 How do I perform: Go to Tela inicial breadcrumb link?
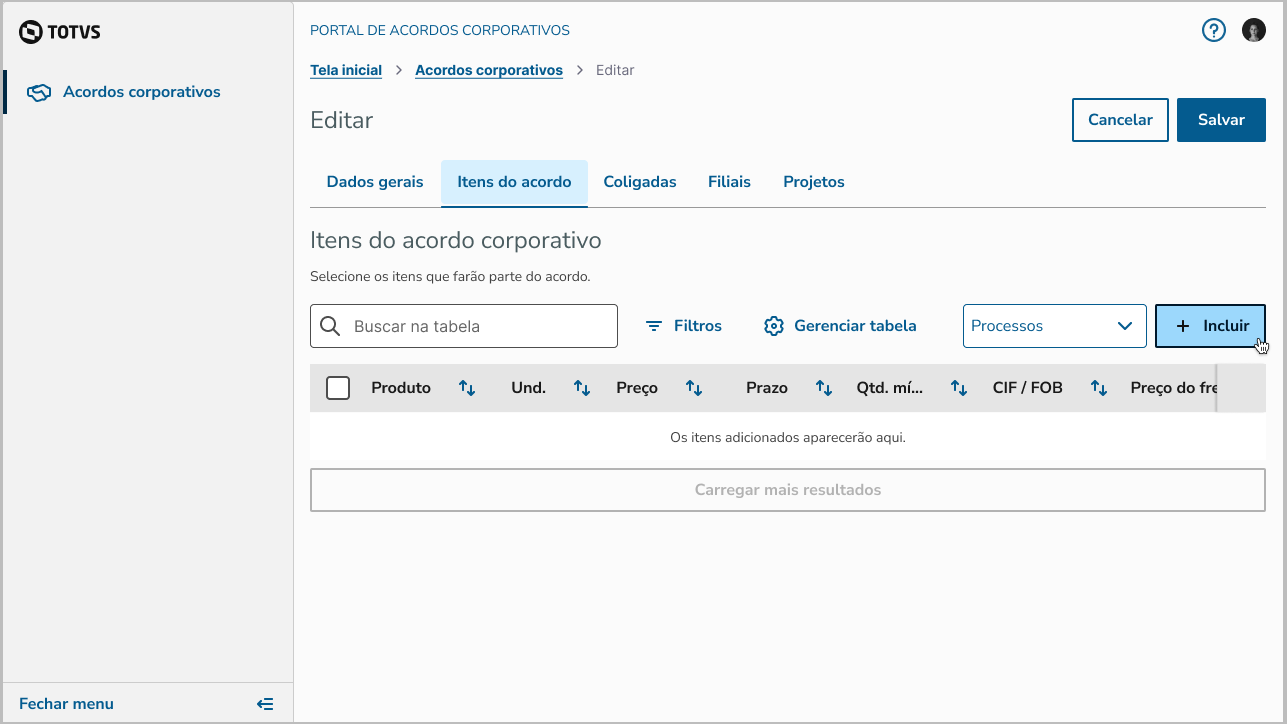pos(346,70)
